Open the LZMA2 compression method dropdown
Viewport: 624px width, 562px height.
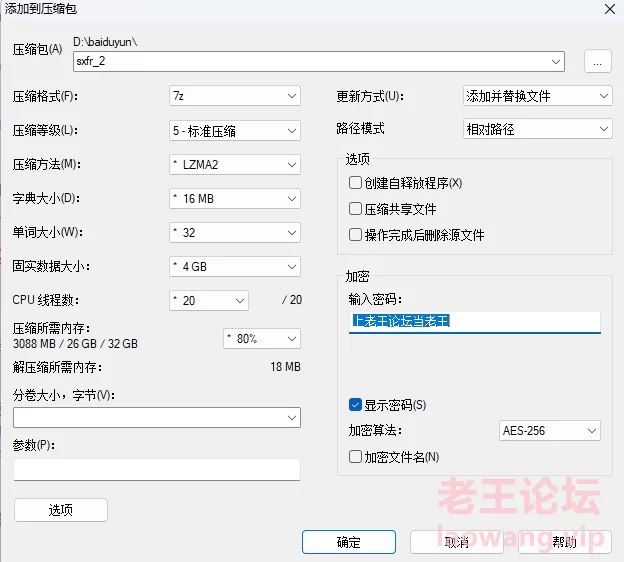coord(234,164)
